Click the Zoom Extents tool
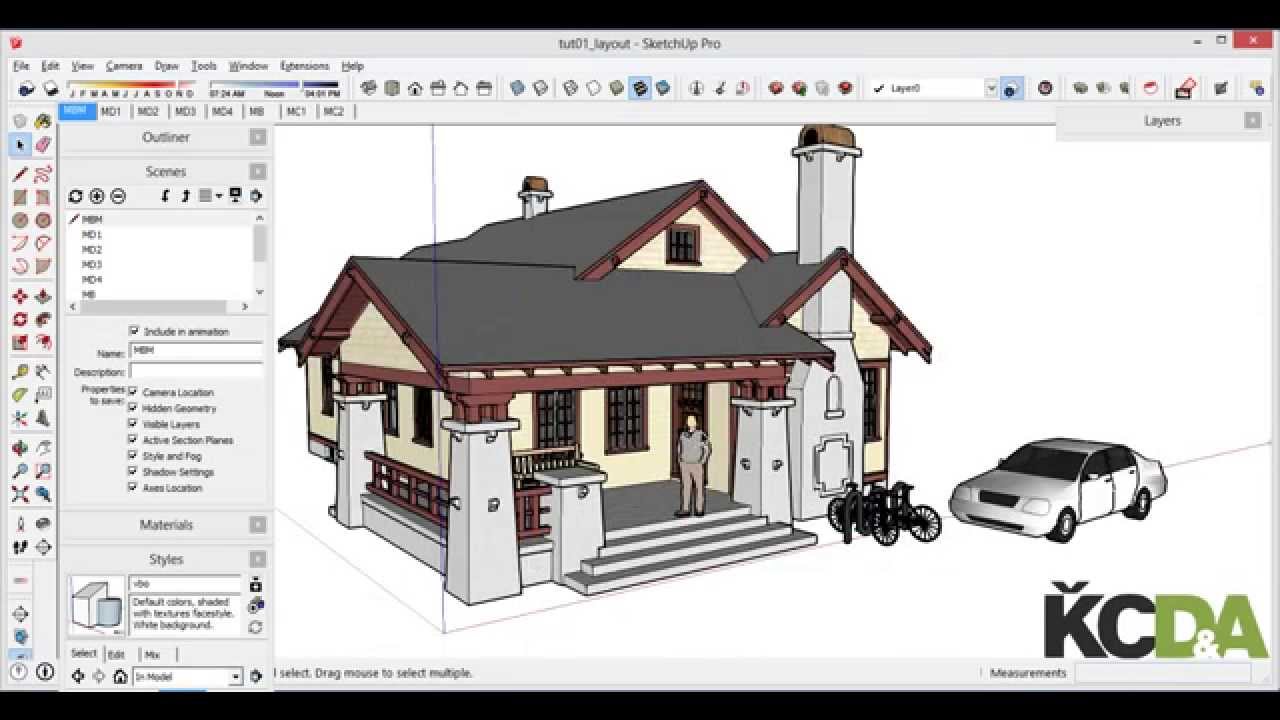The height and width of the screenshot is (720, 1280). (x=20, y=494)
